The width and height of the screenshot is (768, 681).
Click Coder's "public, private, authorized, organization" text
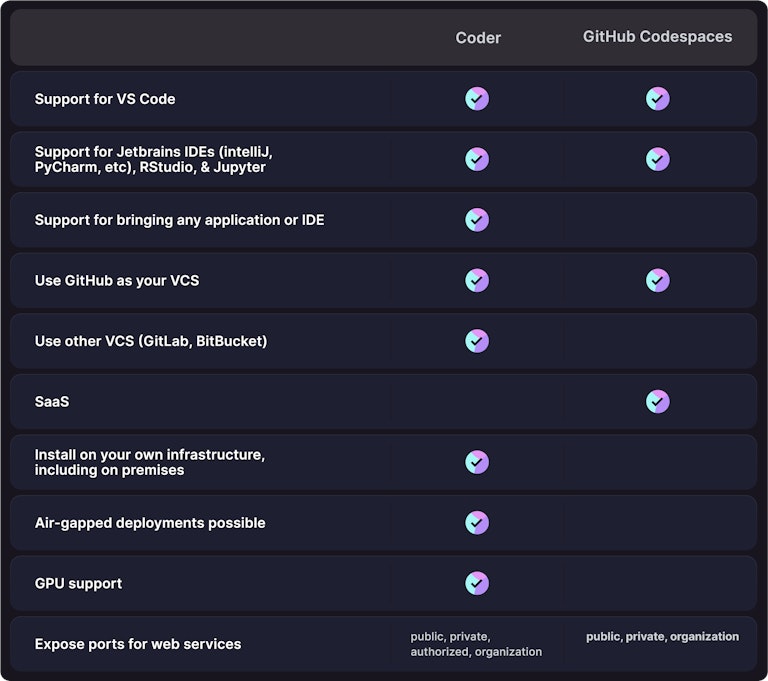pos(476,644)
